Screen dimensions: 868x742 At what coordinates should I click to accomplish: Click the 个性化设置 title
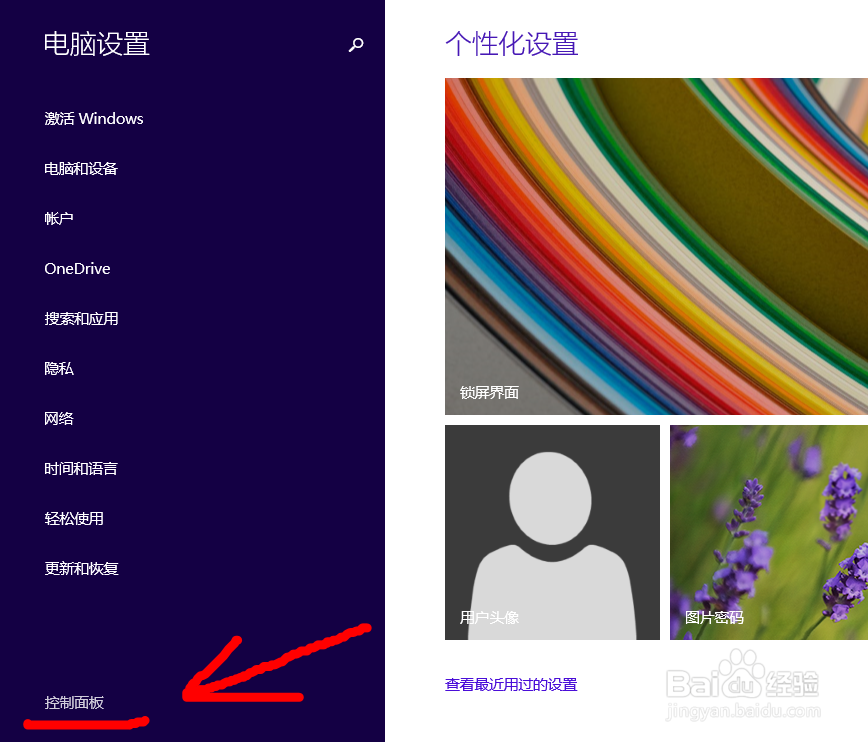point(512,44)
